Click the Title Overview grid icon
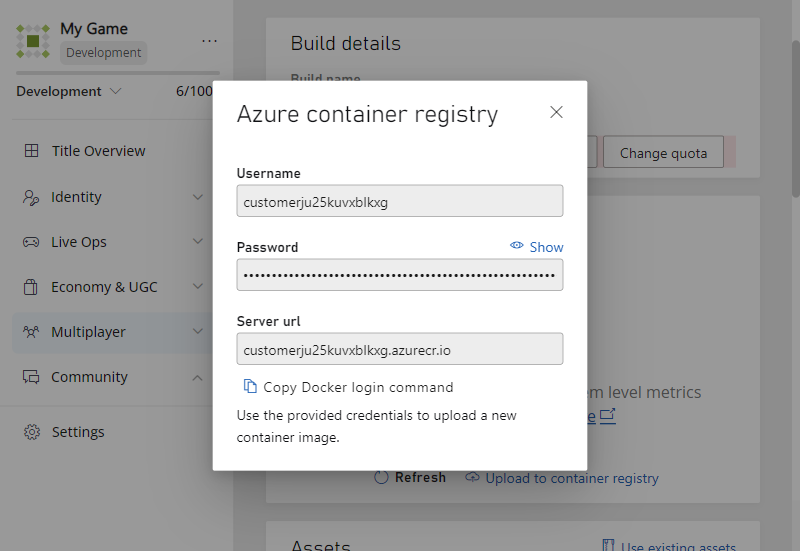800x551 pixels. click(31, 151)
